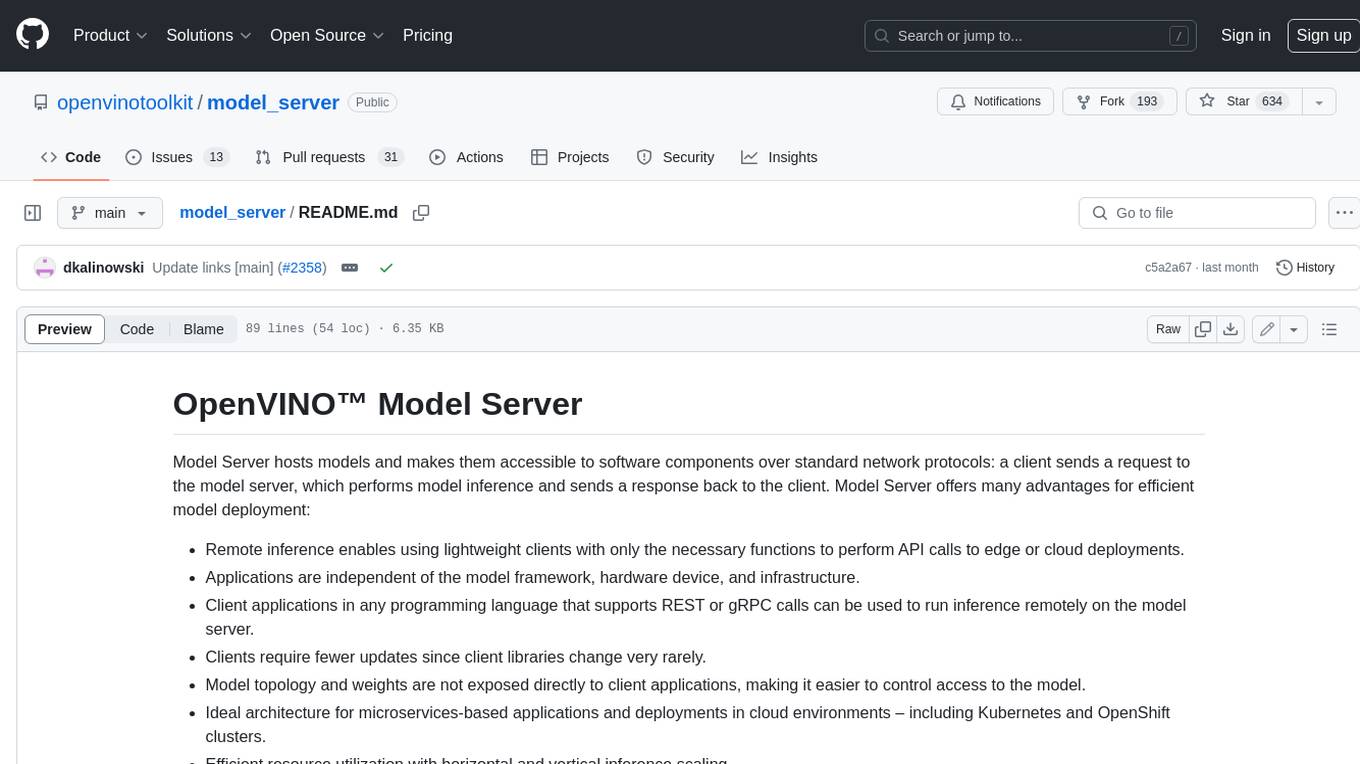Expand the Solutions menu
Screen dimensions: 1360x764
click(x=209, y=35)
